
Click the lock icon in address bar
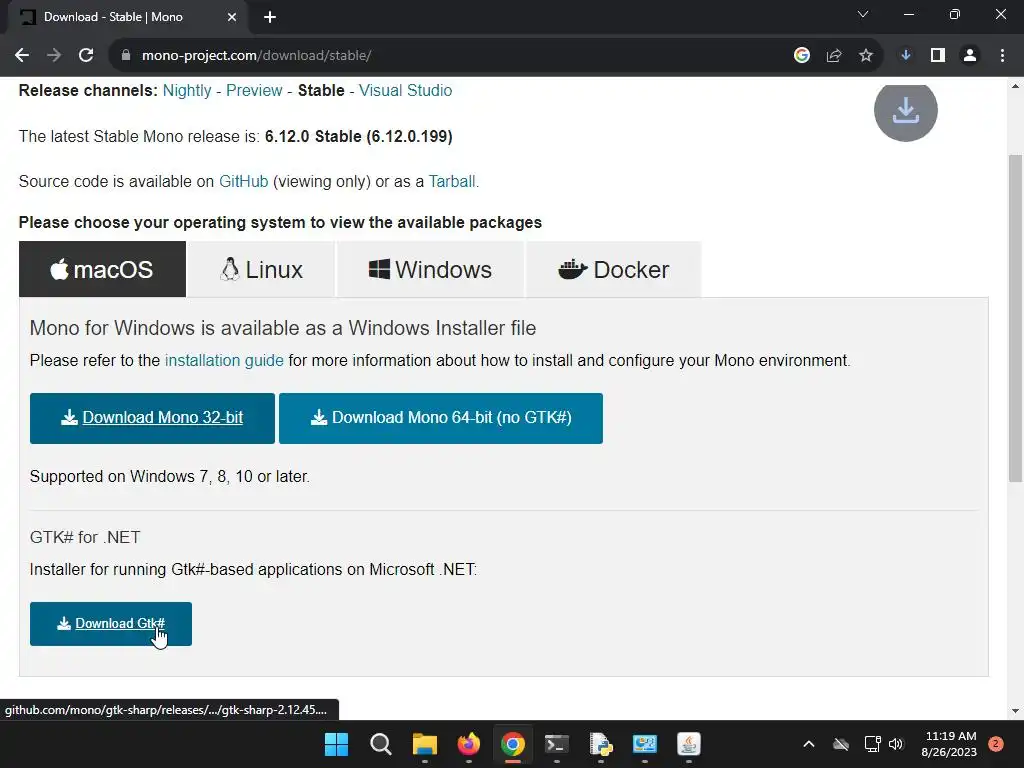pos(126,56)
